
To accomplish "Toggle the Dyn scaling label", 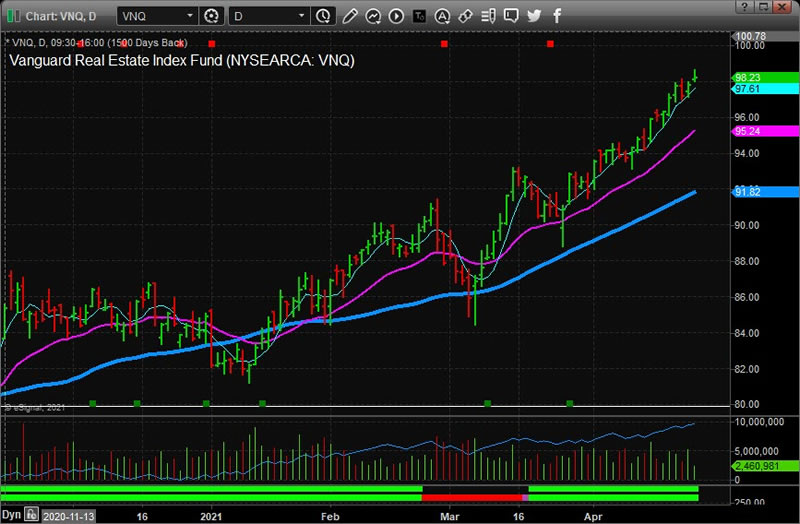I will [11, 516].
